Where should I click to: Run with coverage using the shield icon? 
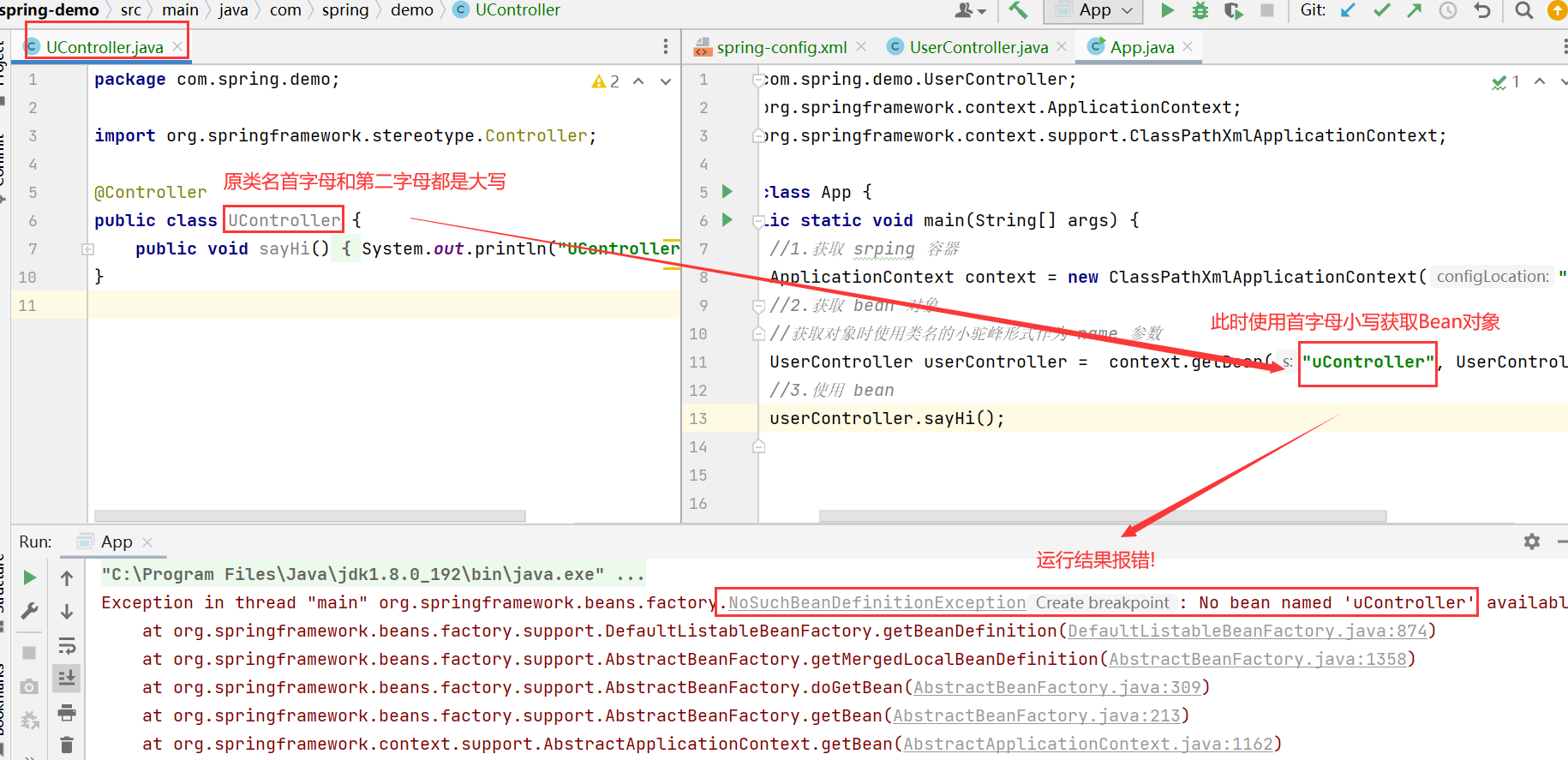pyautogui.click(x=1233, y=10)
